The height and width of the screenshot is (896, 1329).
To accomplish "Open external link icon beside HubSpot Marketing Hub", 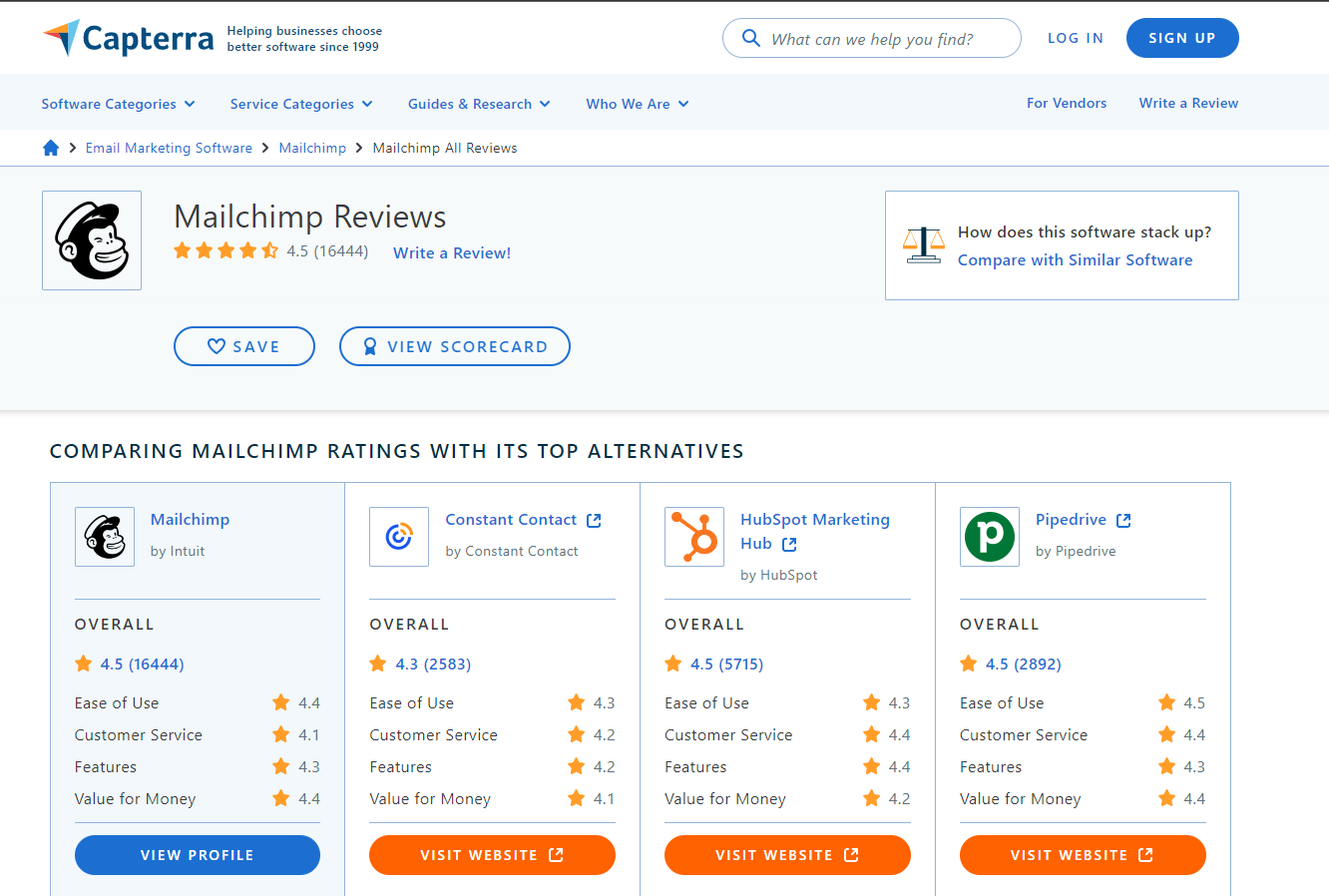I will click(x=789, y=545).
